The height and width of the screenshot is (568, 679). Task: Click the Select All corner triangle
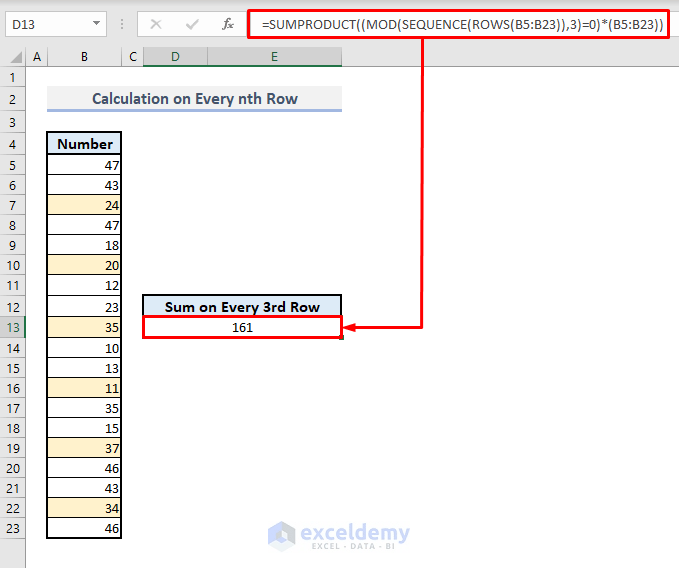[x=16, y=57]
